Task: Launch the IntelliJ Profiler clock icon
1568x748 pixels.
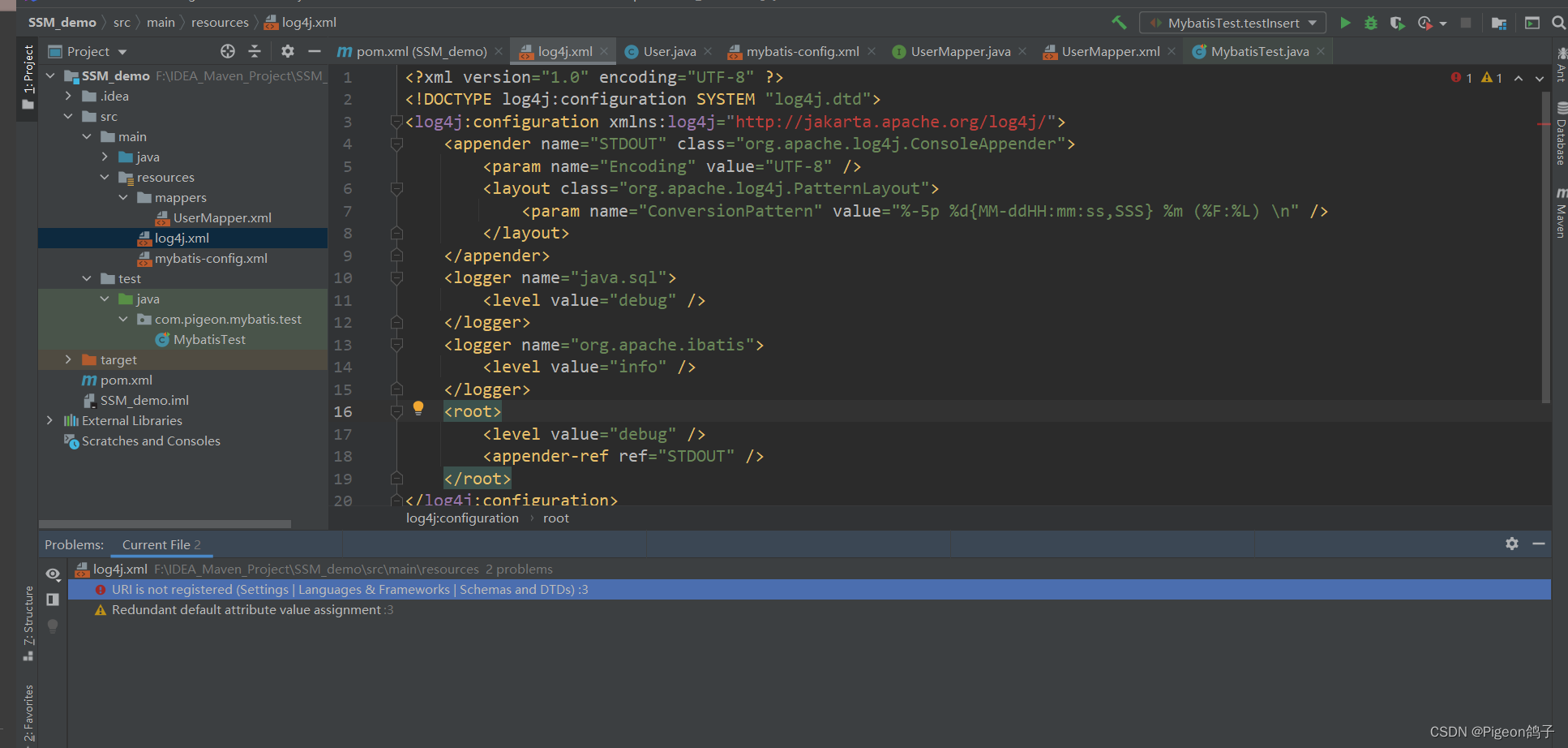Action: point(1427,23)
